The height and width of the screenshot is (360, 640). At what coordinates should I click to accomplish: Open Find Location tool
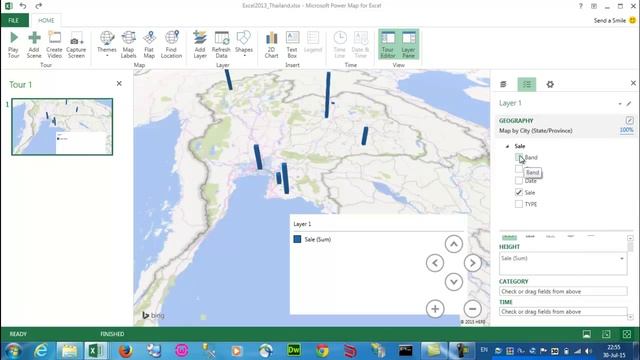(x=171, y=44)
